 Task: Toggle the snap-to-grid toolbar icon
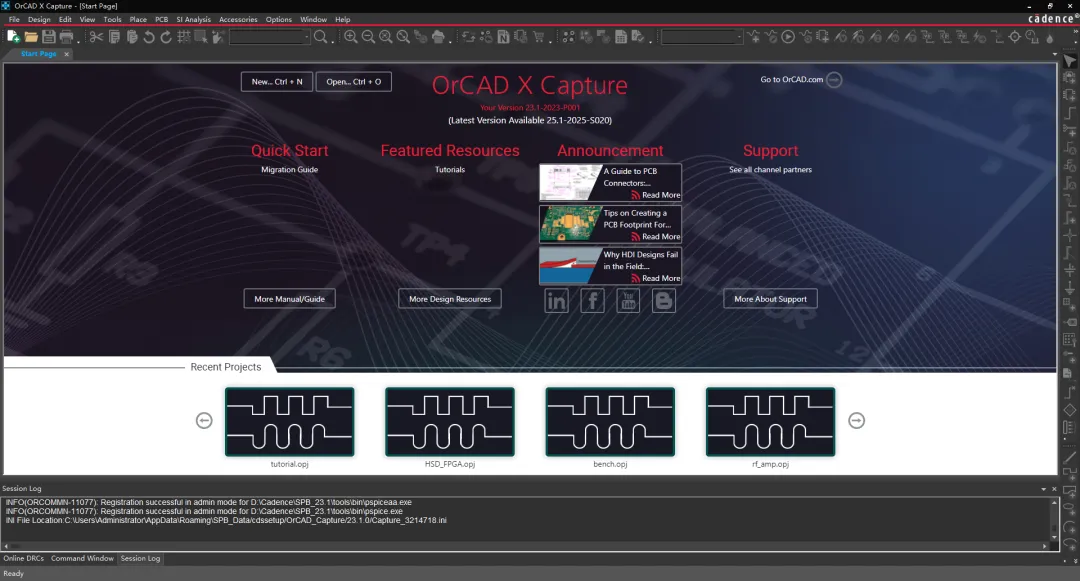[x=184, y=36]
